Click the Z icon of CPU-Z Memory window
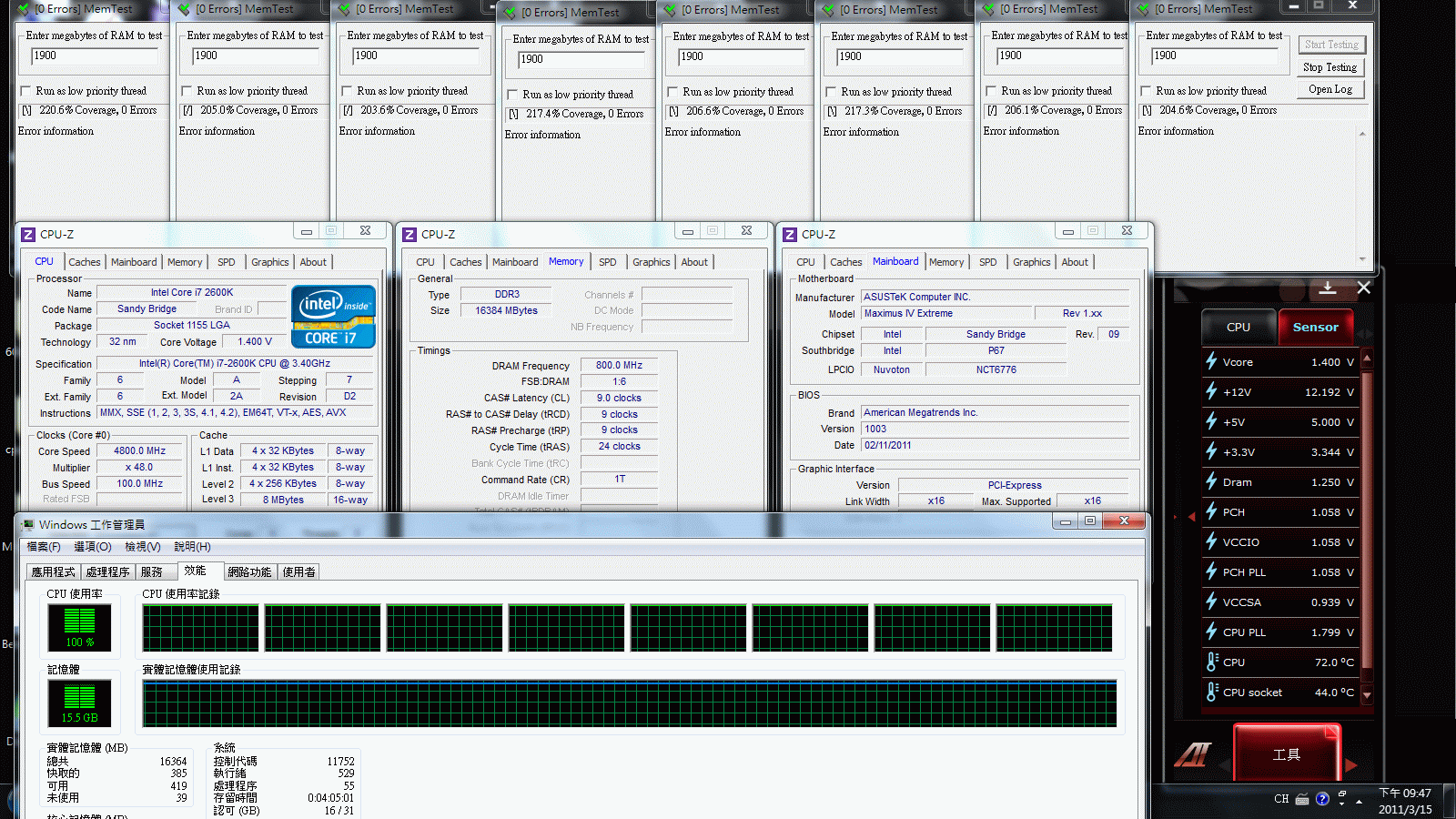The height and width of the screenshot is (819, 1456). tap(409, 235)
